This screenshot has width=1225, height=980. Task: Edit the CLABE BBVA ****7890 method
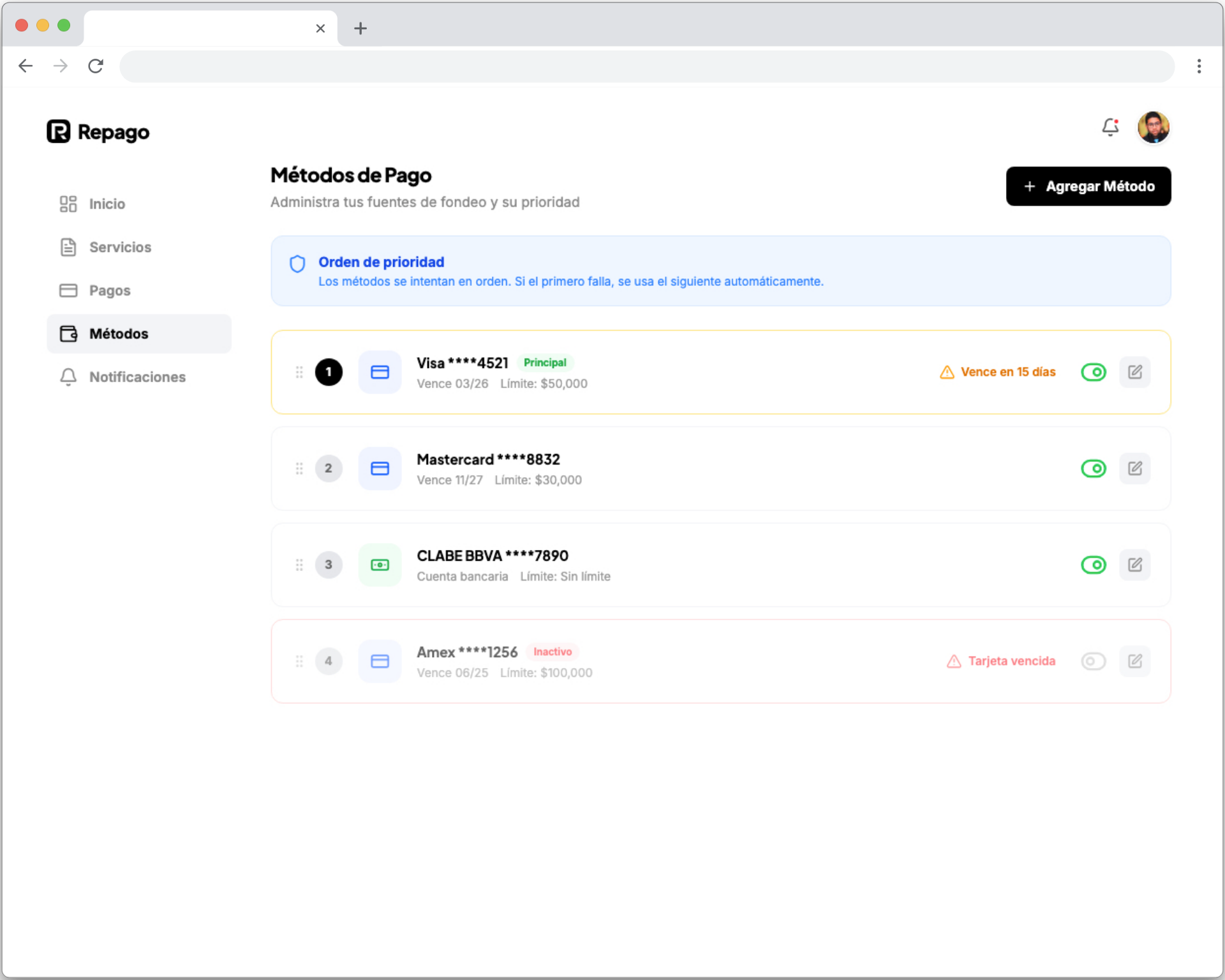coord(1135,565)
